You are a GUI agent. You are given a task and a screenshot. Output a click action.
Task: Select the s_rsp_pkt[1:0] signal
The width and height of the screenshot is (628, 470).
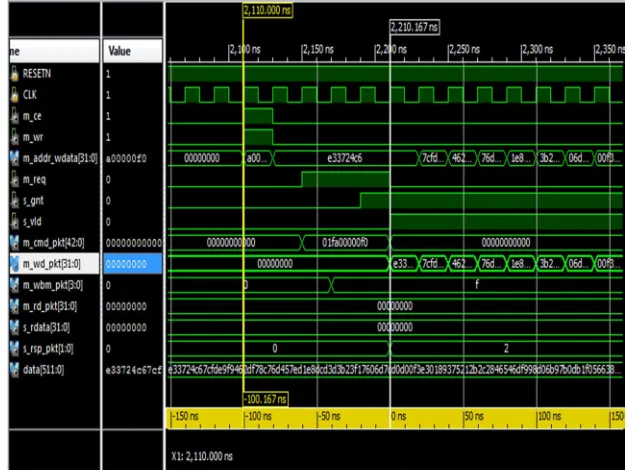pos(48,349)
